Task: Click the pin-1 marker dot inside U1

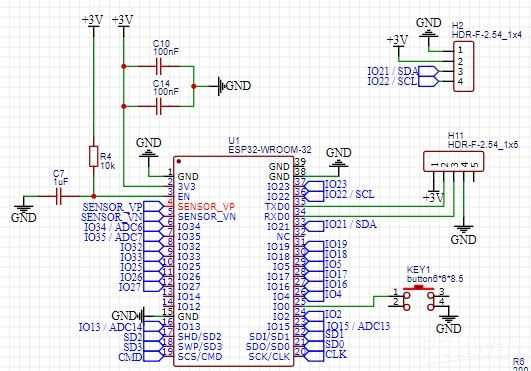Action: 179,162
